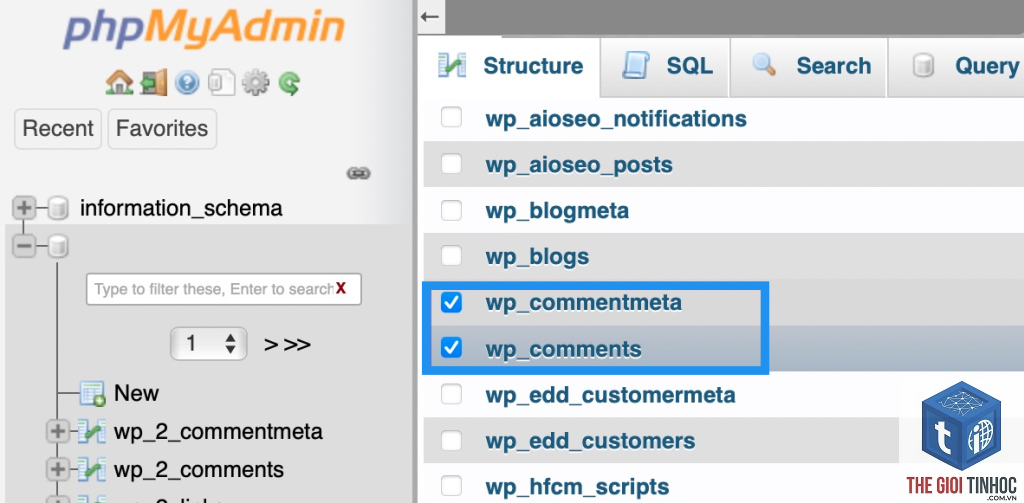Click the Search magnifier icon
This screenshot has height=503, width=1024.
[763, 64]
